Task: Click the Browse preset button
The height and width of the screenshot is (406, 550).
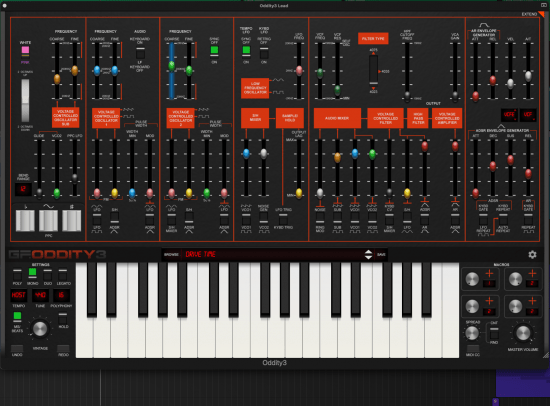Action: [x=172, y=254]
